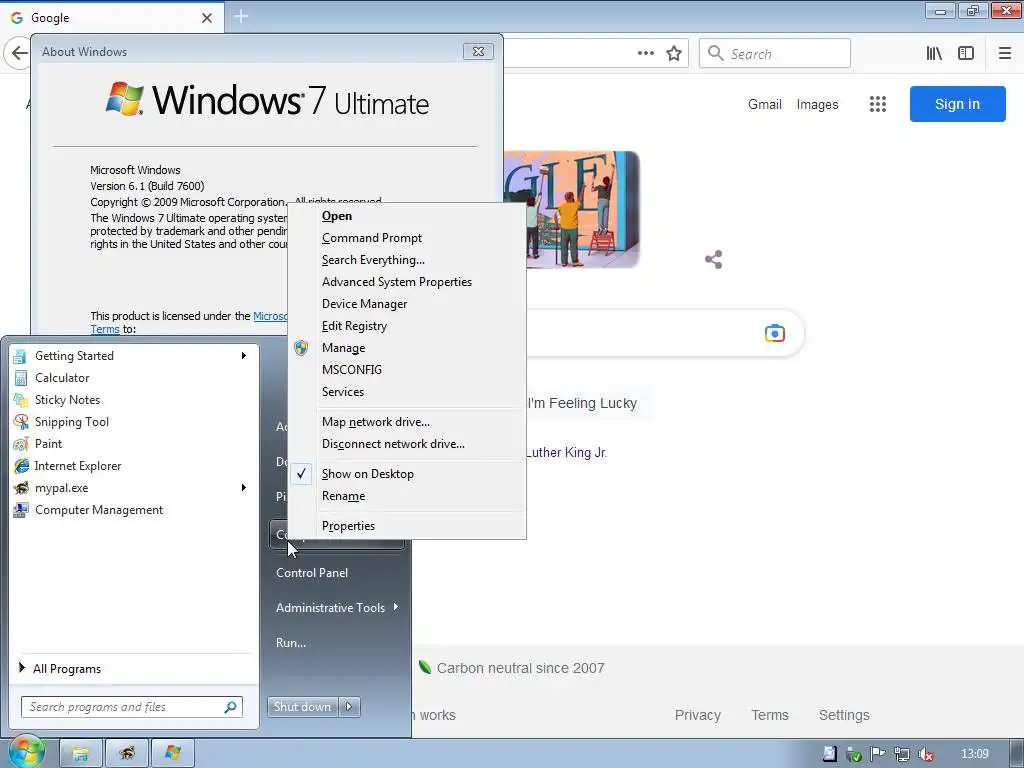
Task: Click the Shut down button
Action: [x=303, y=707]
